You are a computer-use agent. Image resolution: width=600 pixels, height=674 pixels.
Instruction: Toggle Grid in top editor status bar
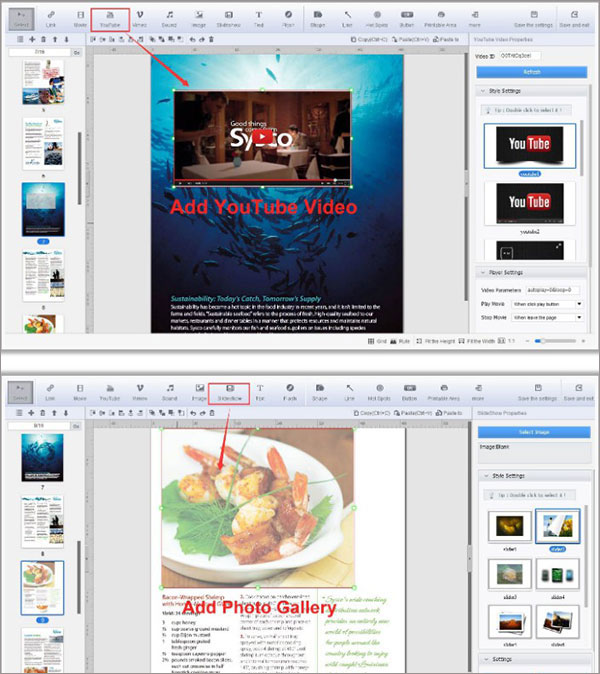(x=377, y=341)
